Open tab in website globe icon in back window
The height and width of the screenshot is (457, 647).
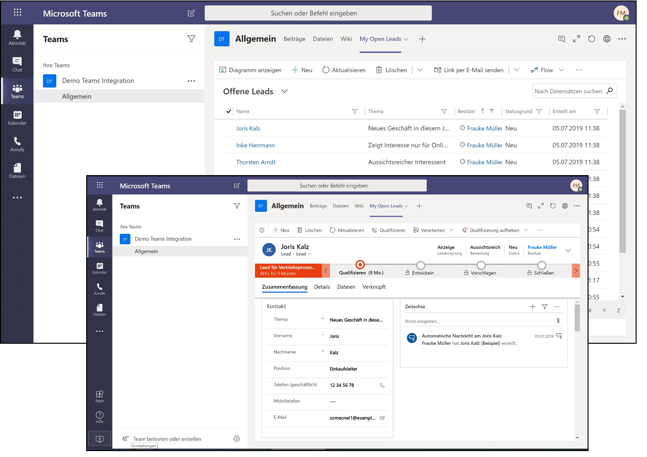click(607, 39)
